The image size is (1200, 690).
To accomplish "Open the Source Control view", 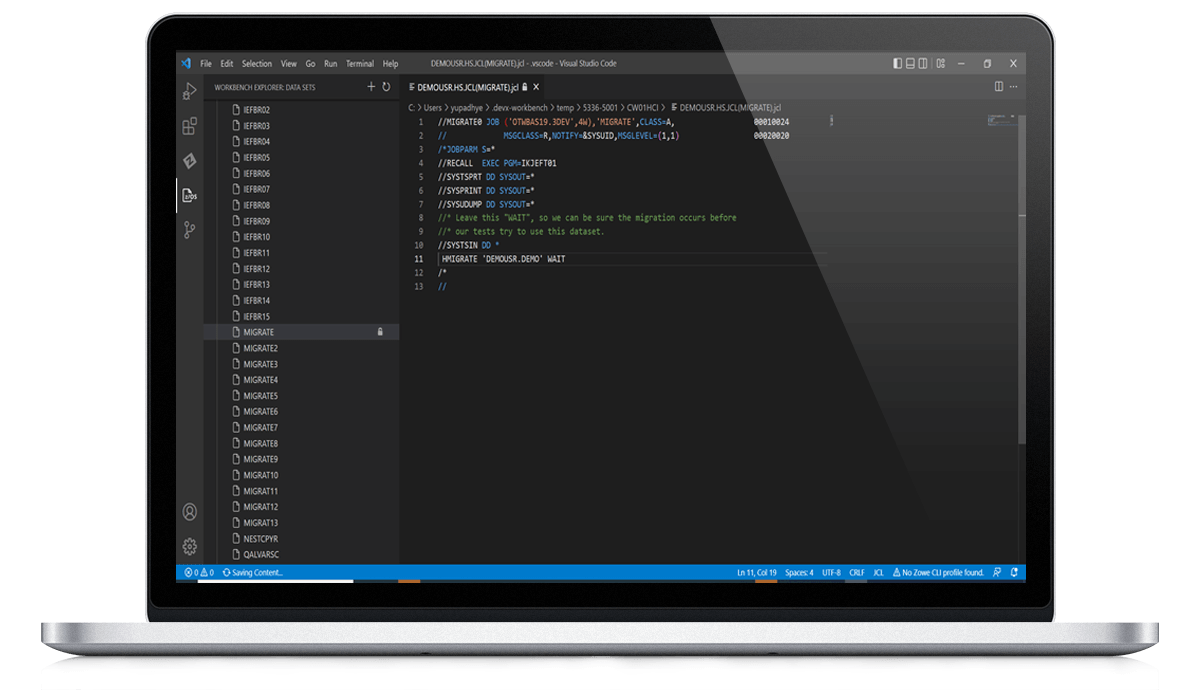I will (189, 230).
